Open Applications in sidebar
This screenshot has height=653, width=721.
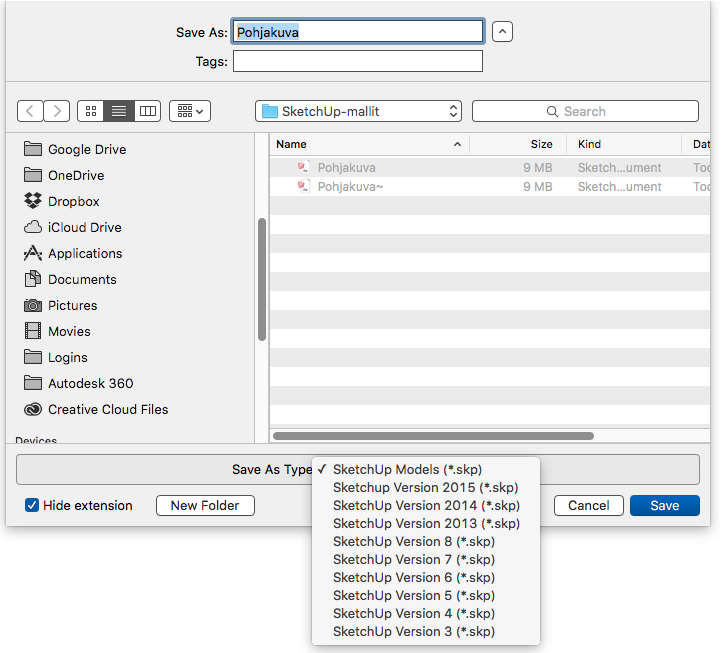tap(73, 253)
